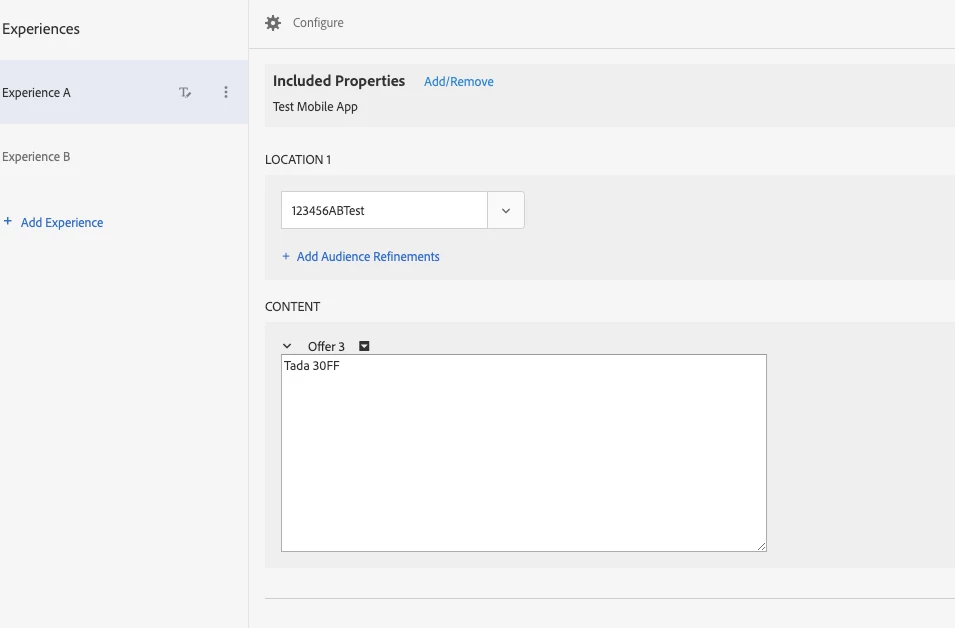Click the plus icon beside Add Experience

pyautogui.click(x=8, y=222)
